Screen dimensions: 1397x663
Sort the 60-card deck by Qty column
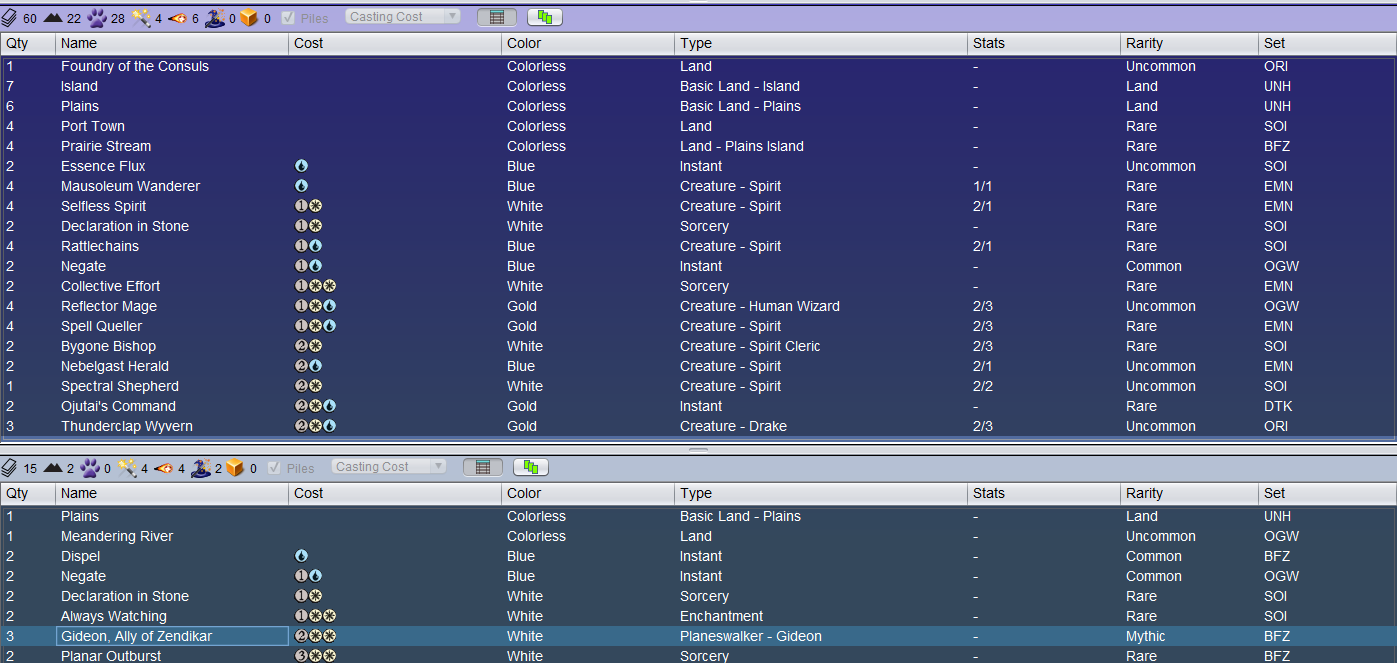(29, 44)
